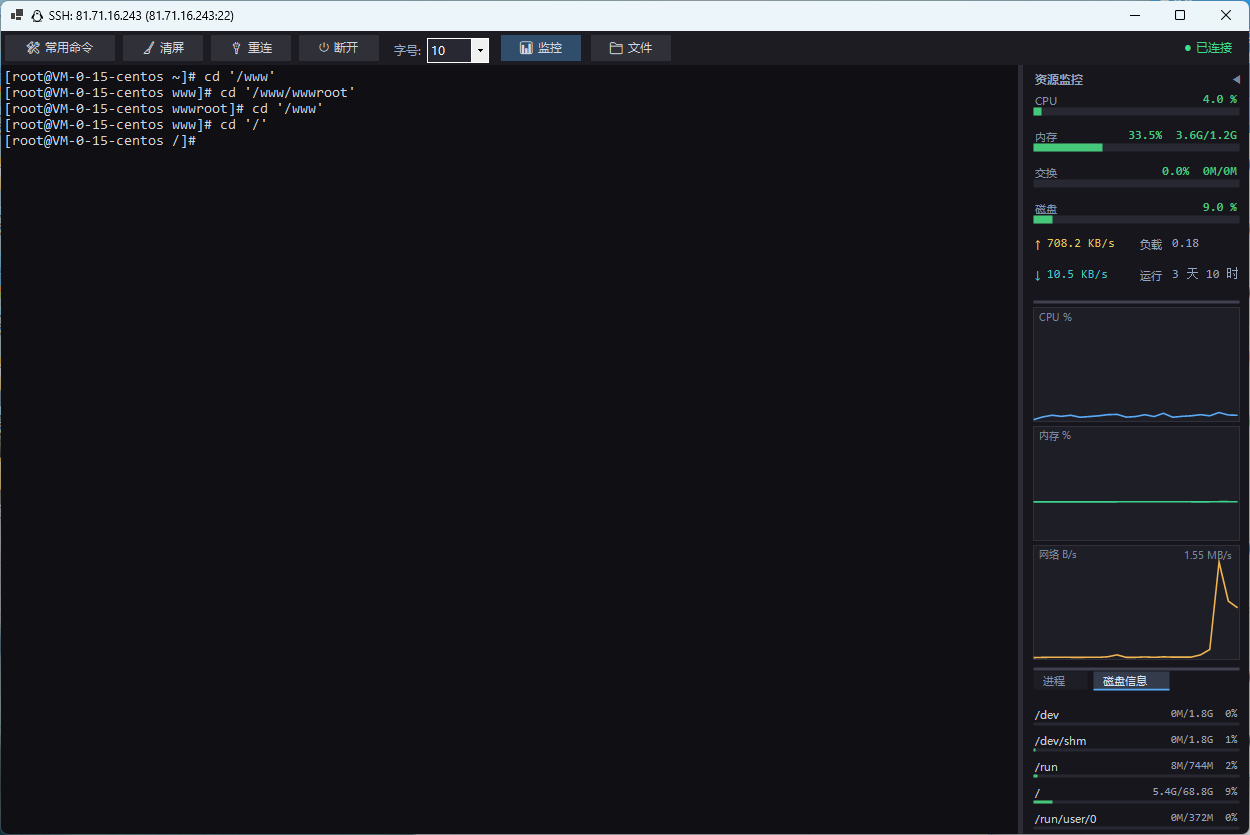The height and width of the screenshot is (835, 1250).
Task: Collapse the 资源监控 panel via triangle arrow
Action: point(1236,79)
